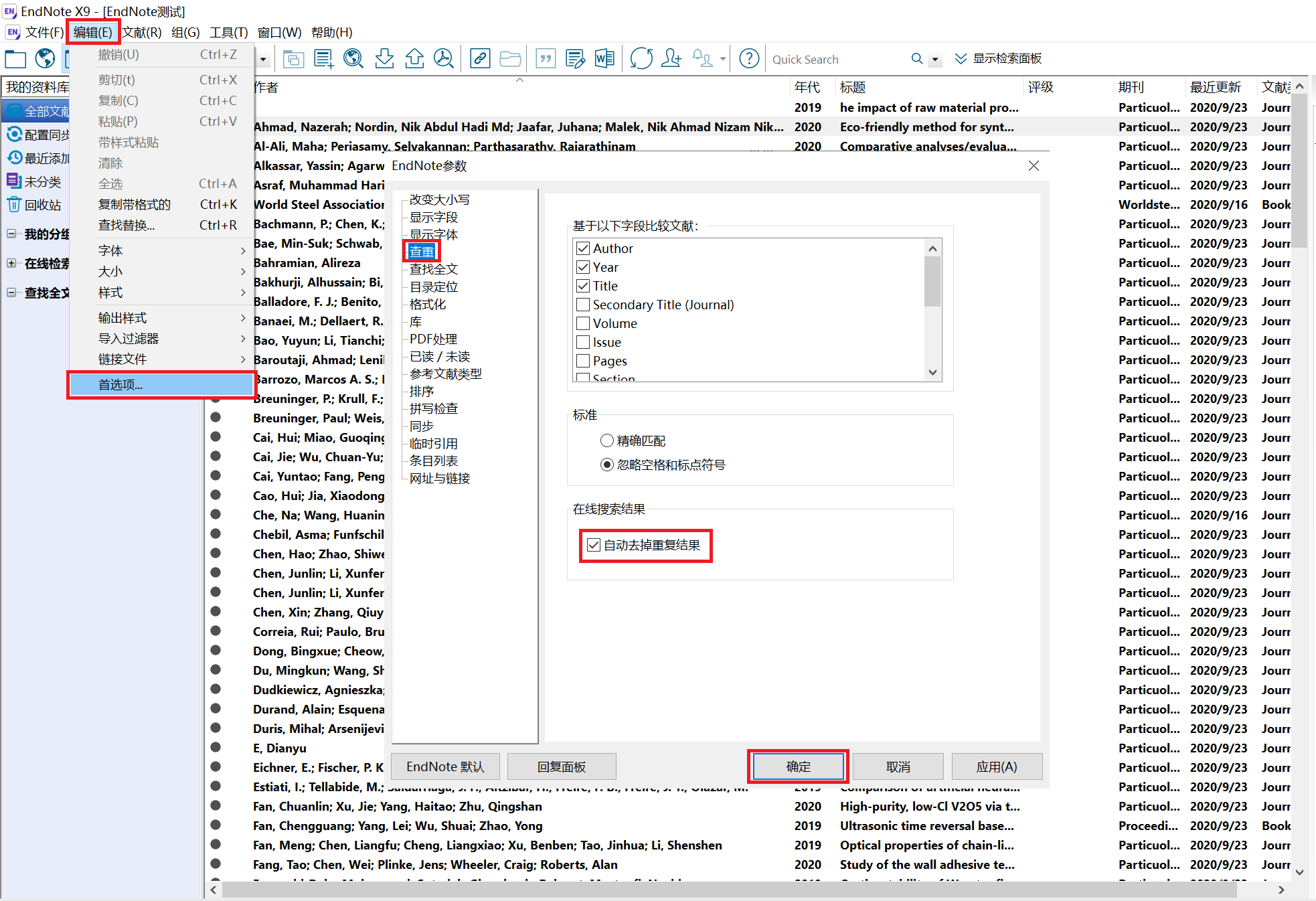This screenshot has height=901, width=1316.
Task: Open the Quick Search options dropdown arrow
Action: point(935,60)
